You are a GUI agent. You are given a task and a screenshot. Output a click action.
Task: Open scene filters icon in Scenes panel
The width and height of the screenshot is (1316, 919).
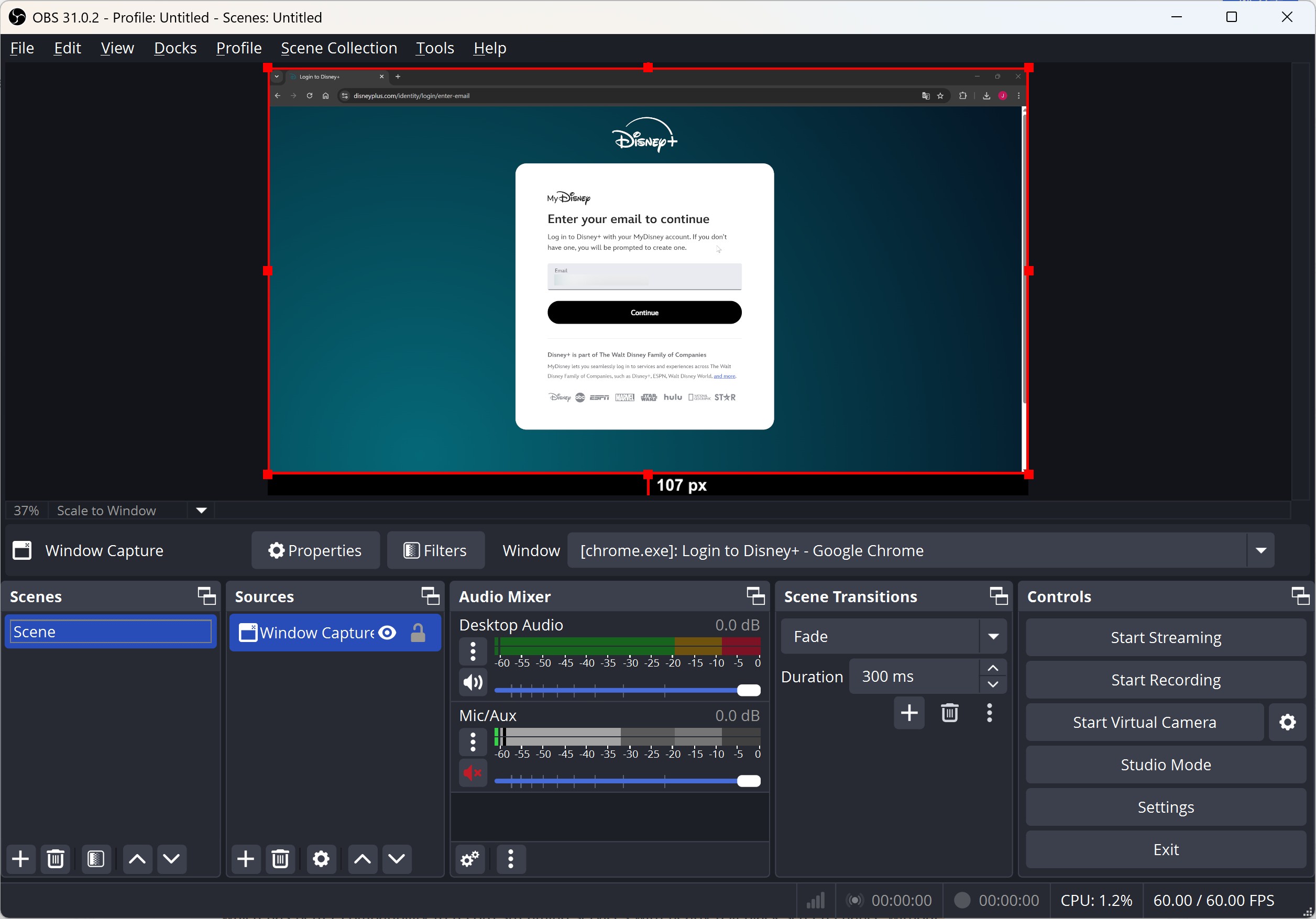point(96,859)
